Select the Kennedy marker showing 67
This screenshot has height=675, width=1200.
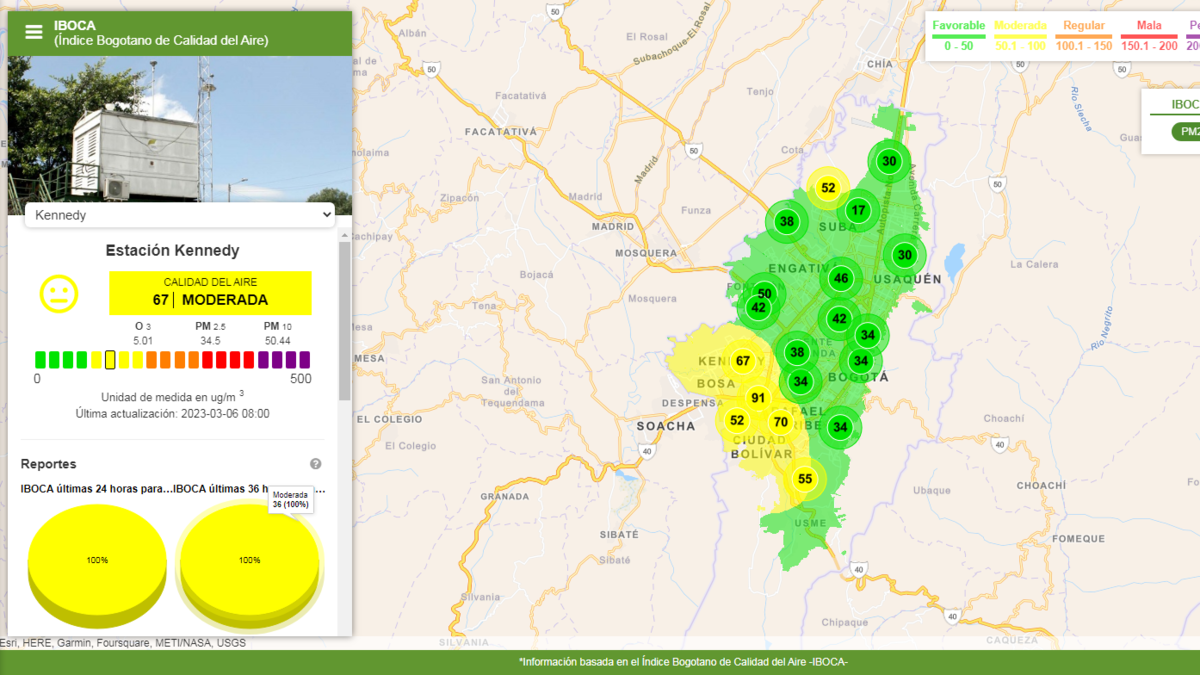click(x=743, y=361)
